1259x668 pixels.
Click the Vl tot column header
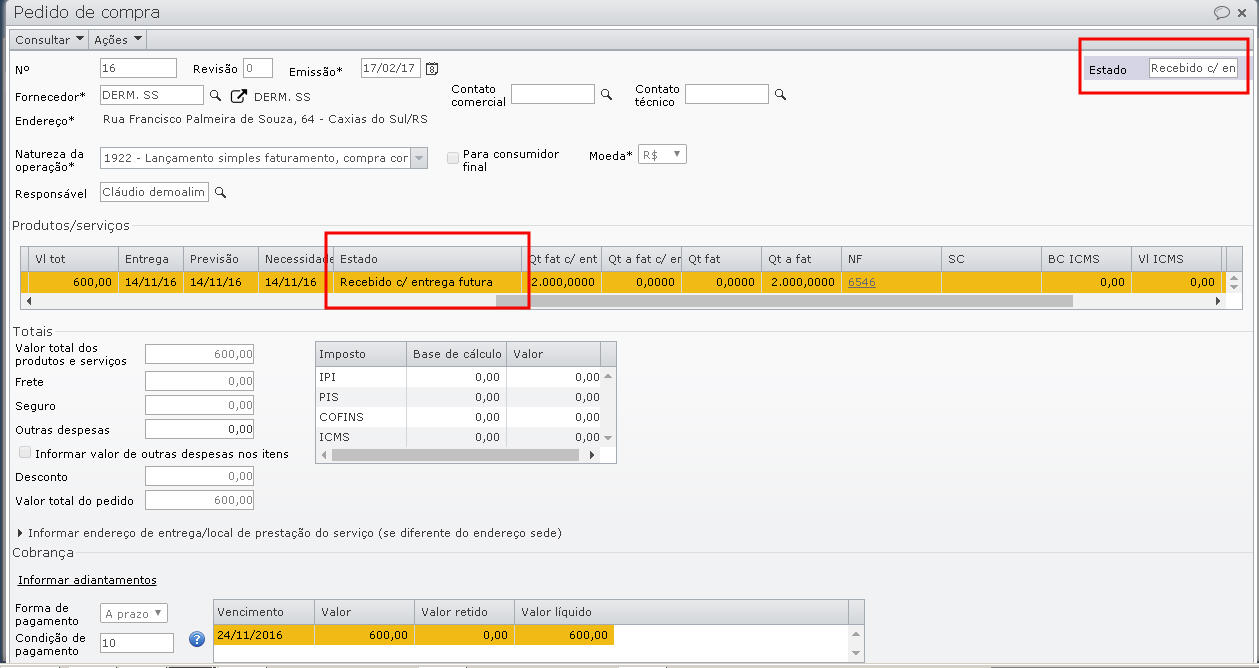click(72, 259)
